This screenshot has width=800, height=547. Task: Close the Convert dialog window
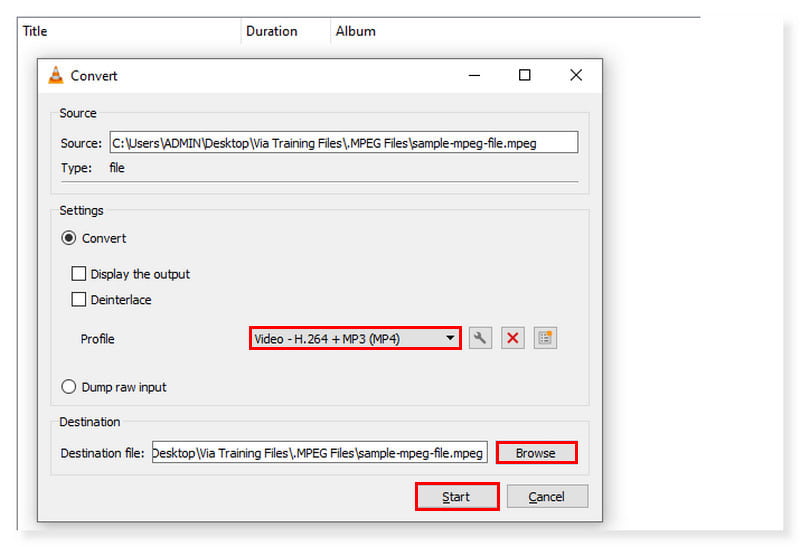576,76
